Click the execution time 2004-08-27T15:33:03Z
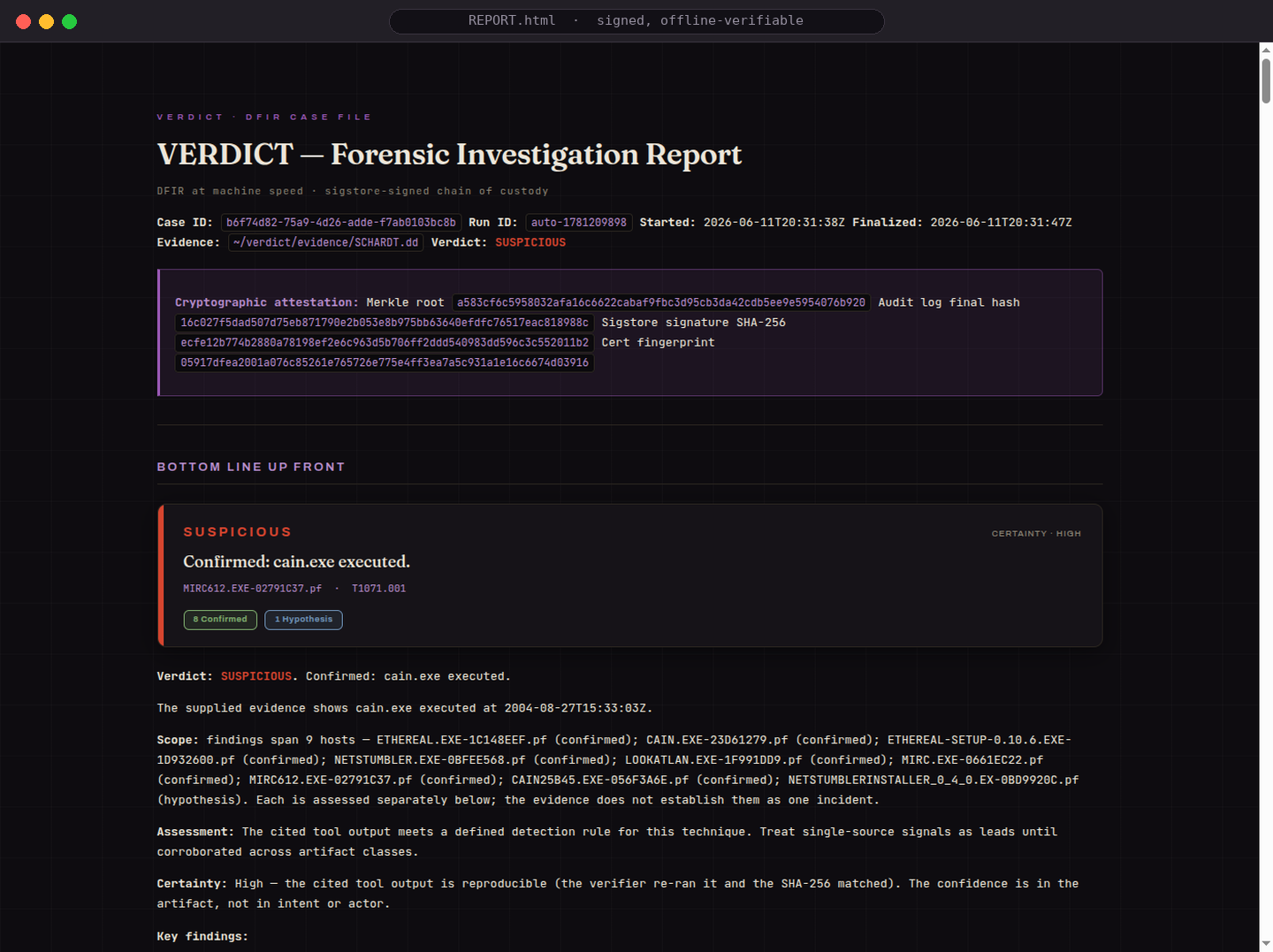Viewport: 1273px width, 952px height. pos(576,708)
